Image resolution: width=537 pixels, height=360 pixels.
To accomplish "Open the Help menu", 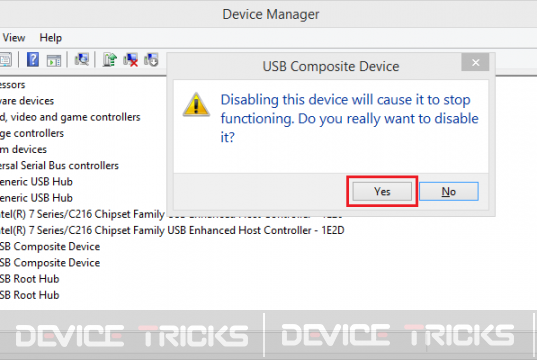I will (51, 38).
